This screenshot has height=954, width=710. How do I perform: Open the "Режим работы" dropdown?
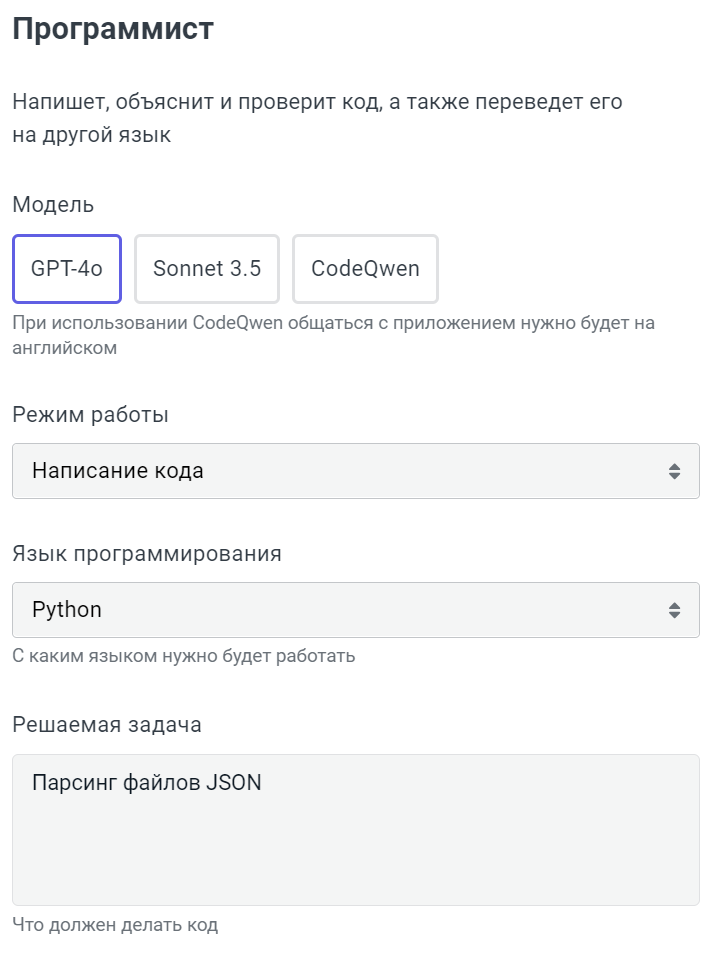(x=355, y=471)
